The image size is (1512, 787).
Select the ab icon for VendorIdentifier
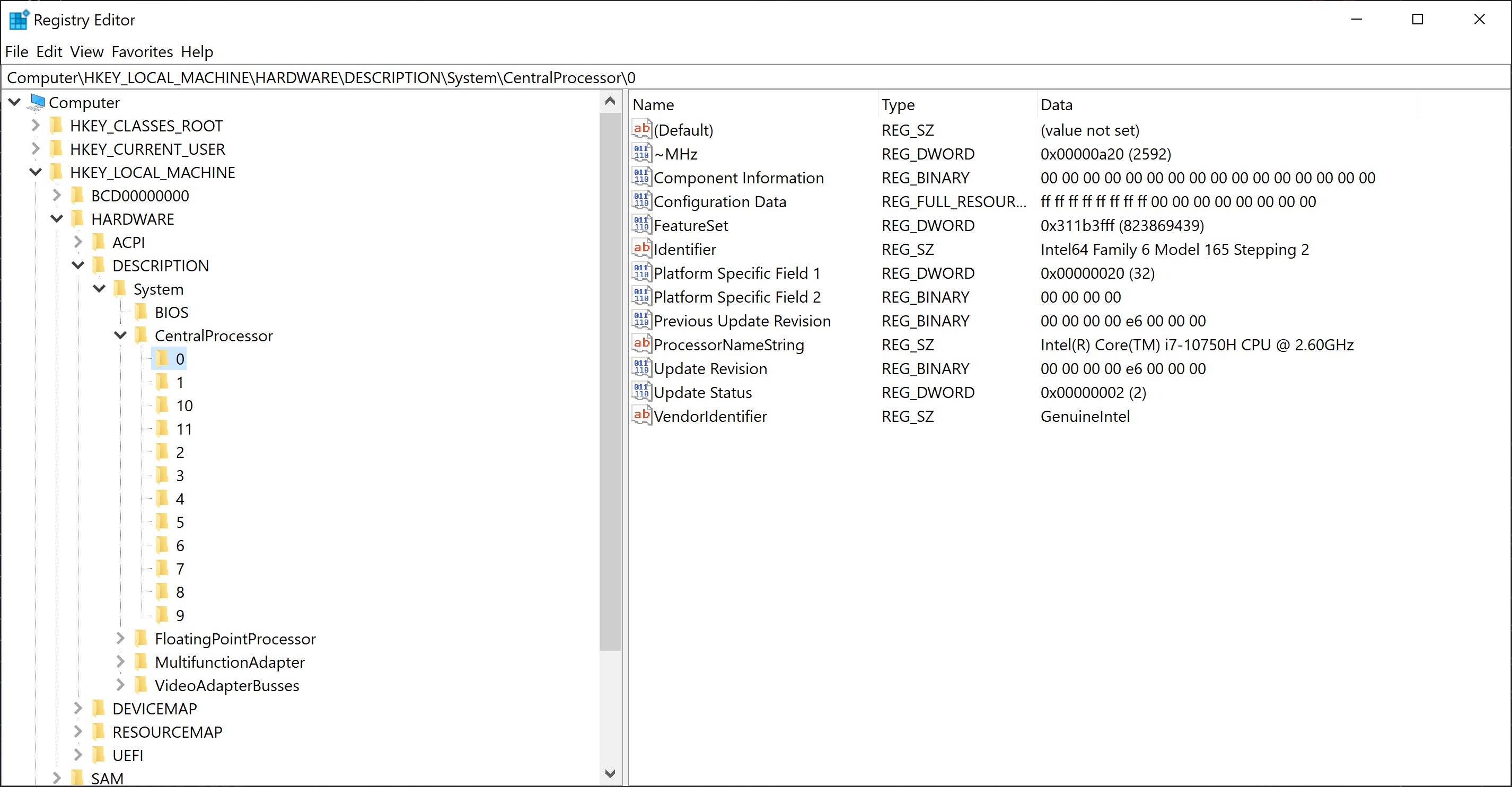[641, 416]
